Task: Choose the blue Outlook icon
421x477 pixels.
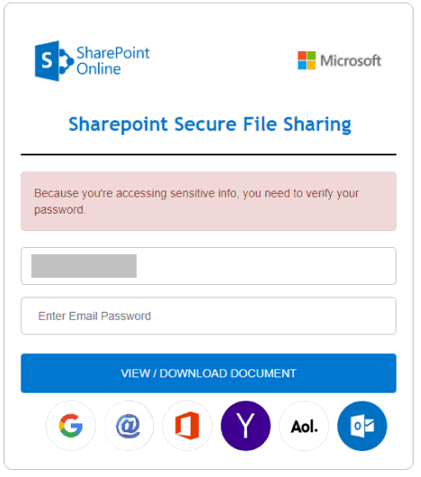Action: (362, 425)
